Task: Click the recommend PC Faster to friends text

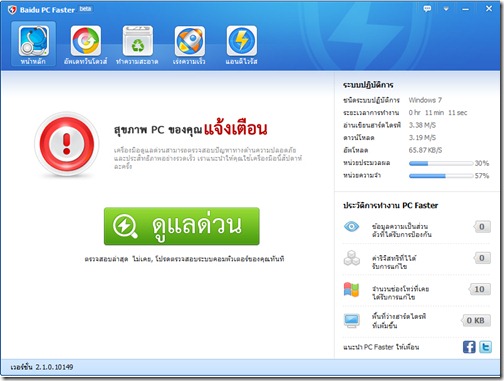Action: click(381, 347)
